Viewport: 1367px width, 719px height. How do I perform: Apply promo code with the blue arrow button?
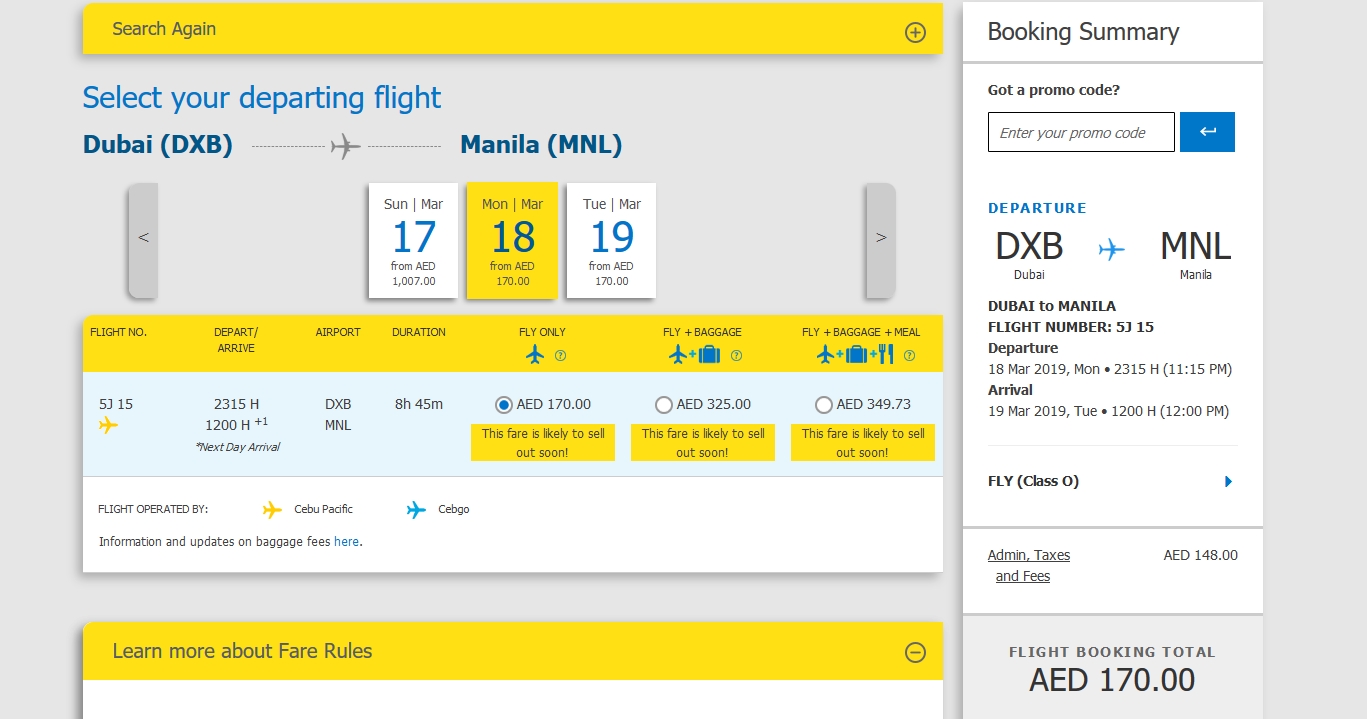pyautogui.click(x=1207, y=132)
